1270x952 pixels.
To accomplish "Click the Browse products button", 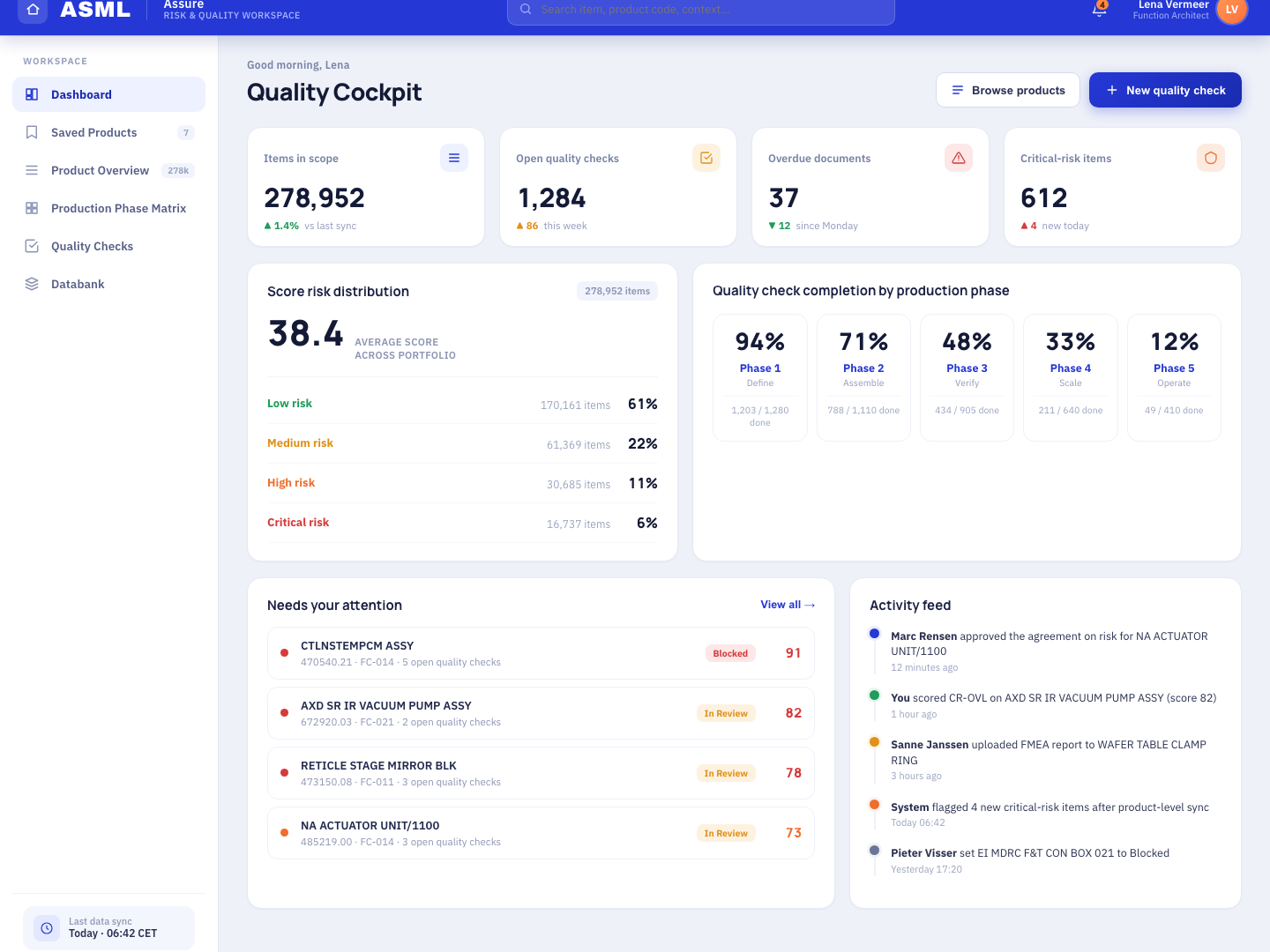I will coord(1008,90).
